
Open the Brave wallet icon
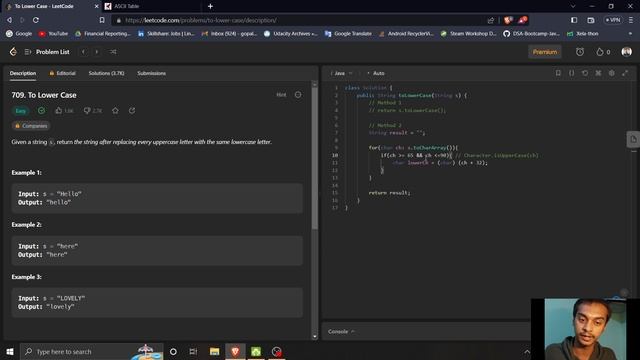click(591, 20)
